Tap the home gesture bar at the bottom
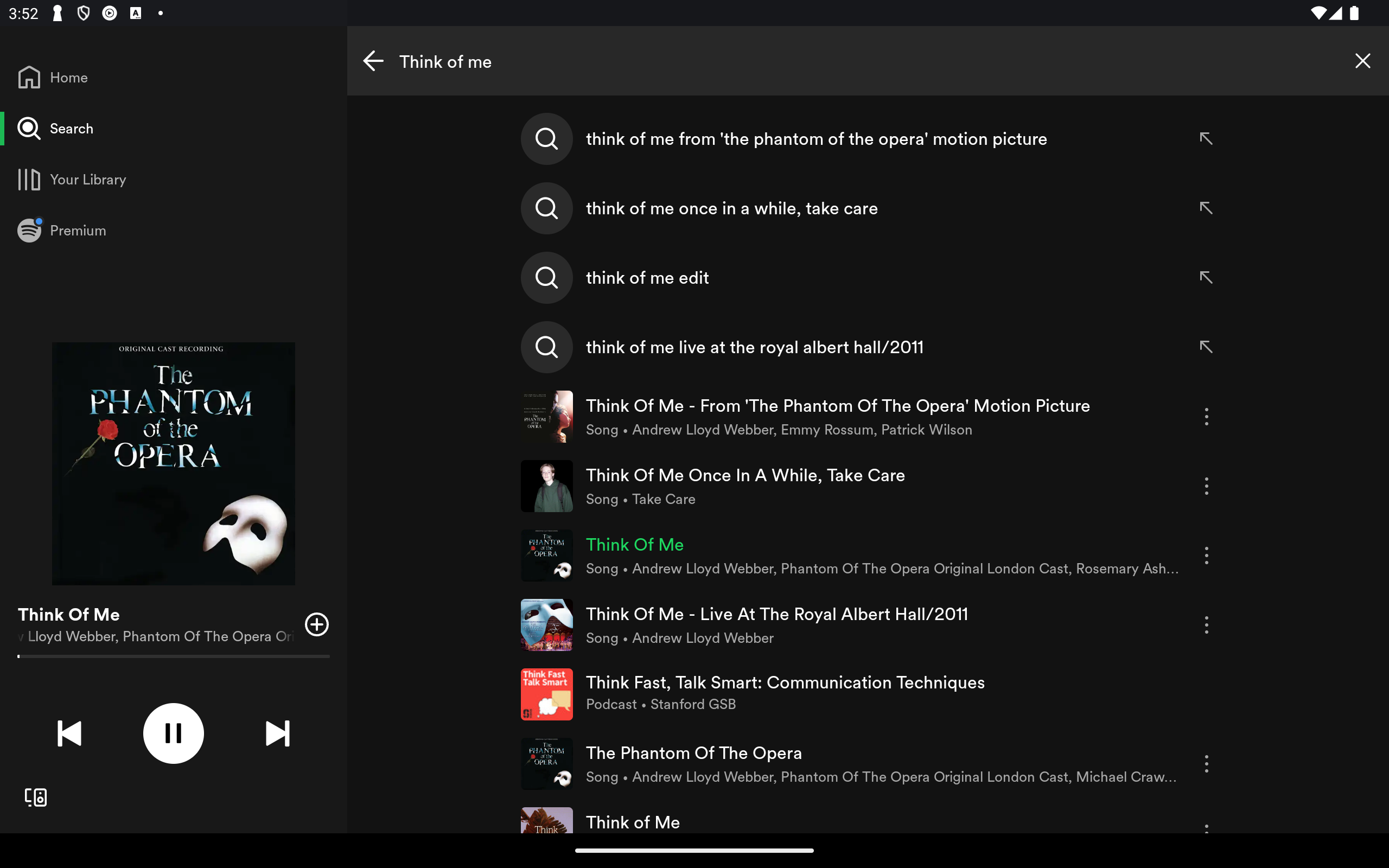 tap(694, 851)
